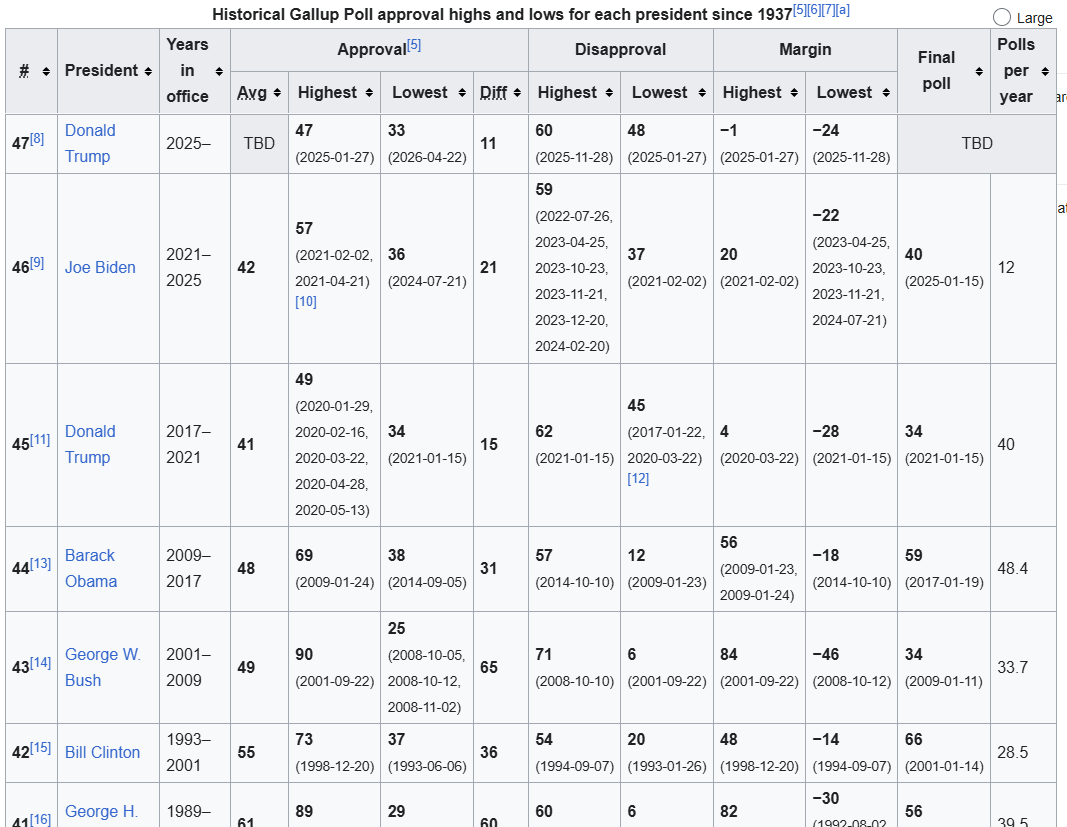Open Barack Obama article link

tap(91, 568)
